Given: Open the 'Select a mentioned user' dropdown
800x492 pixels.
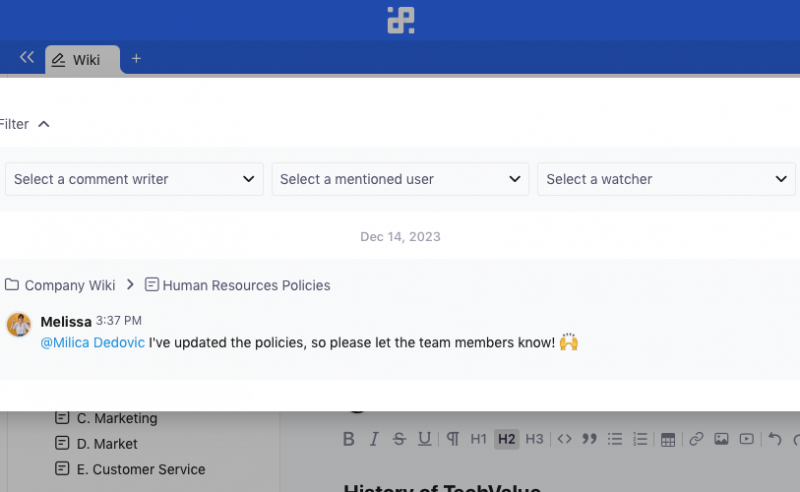Looking at the screenshot, I should click(400, 179).
